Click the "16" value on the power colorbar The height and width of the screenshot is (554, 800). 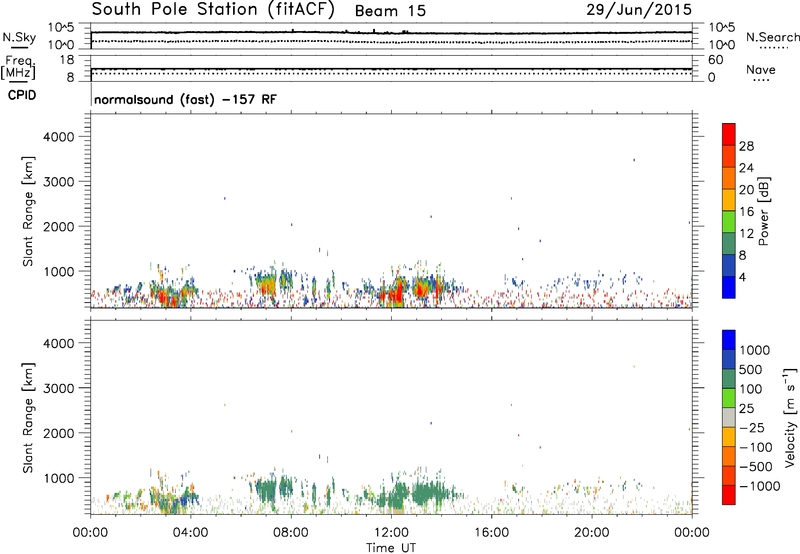tap(746, 212)
